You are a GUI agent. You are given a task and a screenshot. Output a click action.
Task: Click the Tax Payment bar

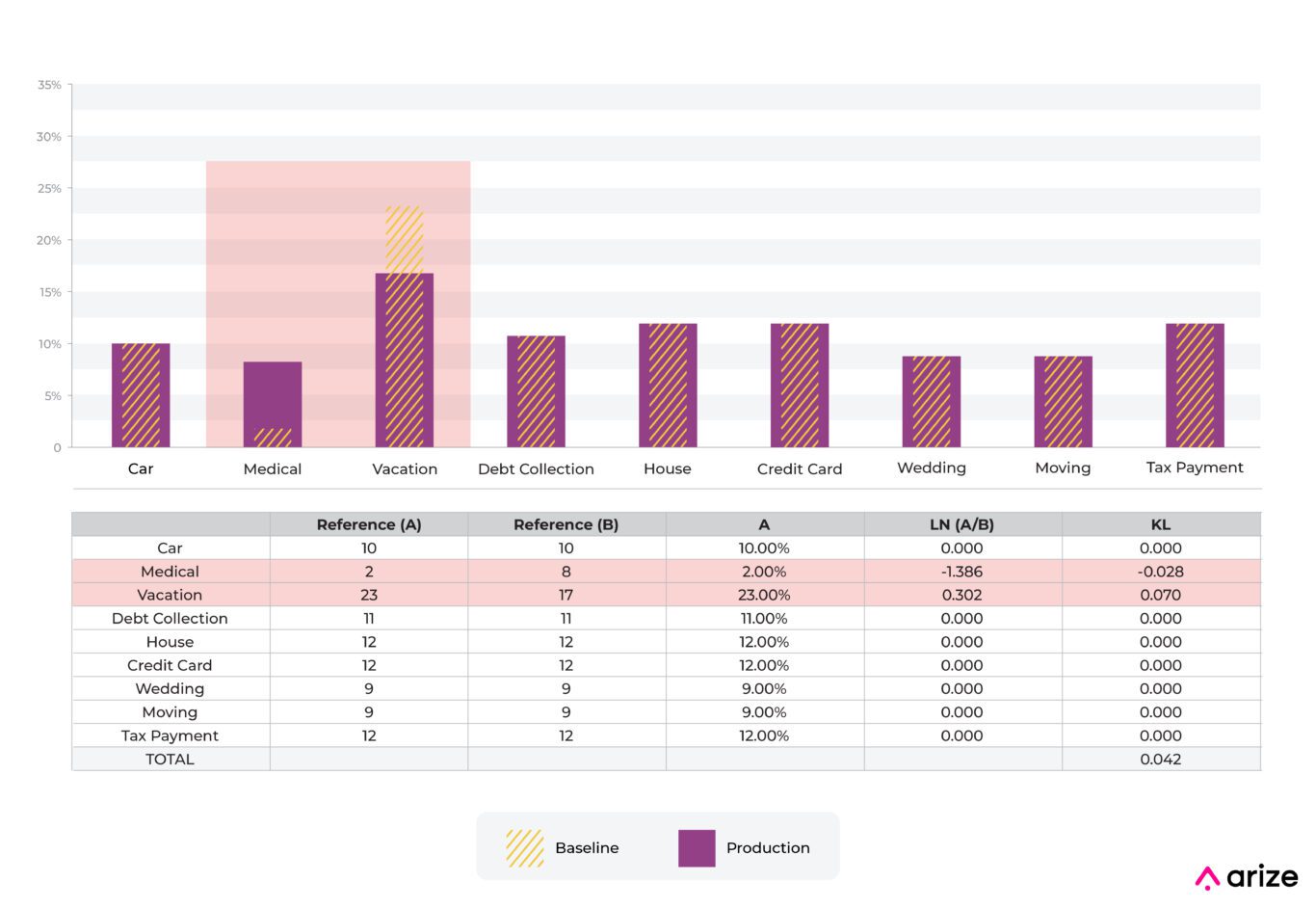tap(1195, 386)
